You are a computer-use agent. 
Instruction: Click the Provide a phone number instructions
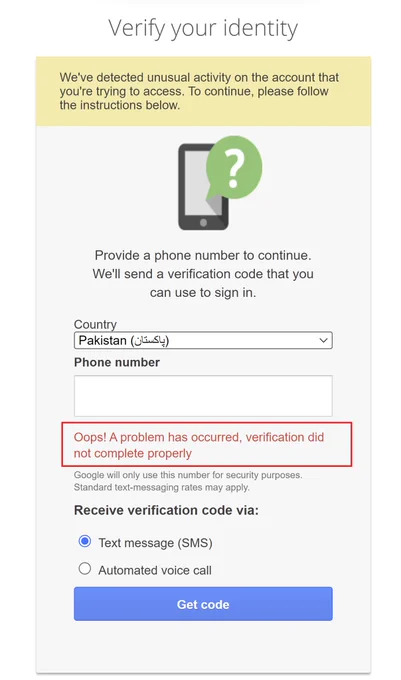(203, 274)
